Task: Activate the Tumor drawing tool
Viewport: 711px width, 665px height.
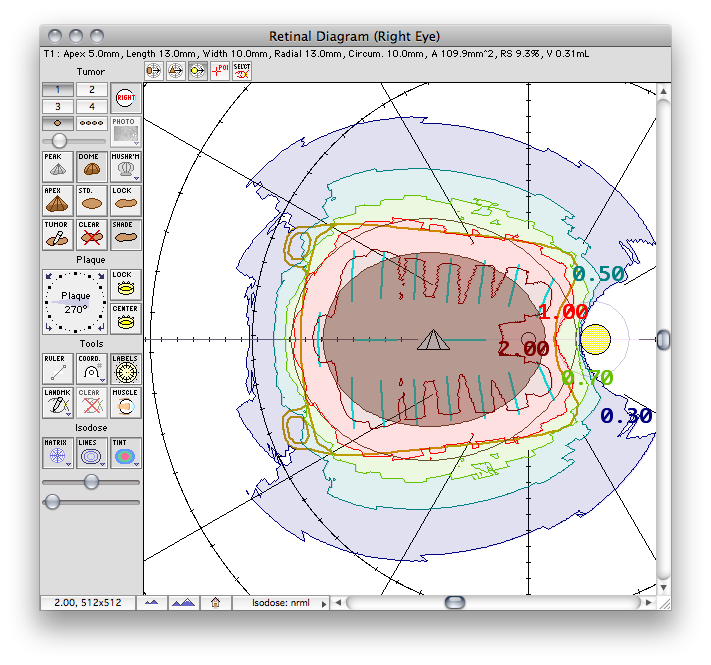Action: [x=58, y=234]
